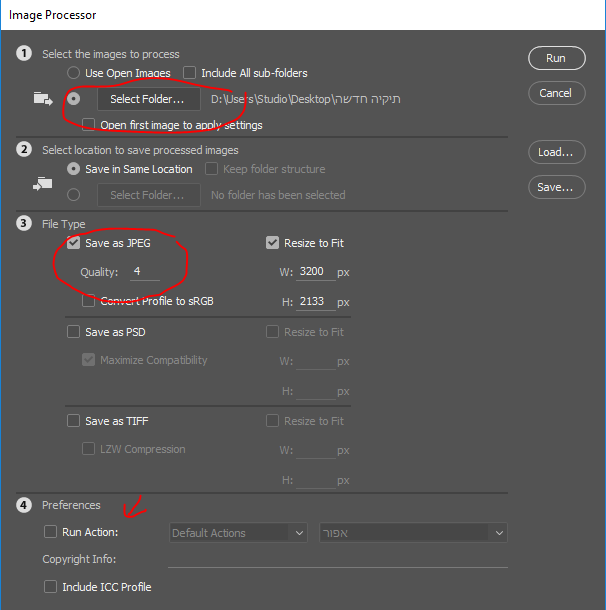Check Include All sub-folders

pos(190,73)
